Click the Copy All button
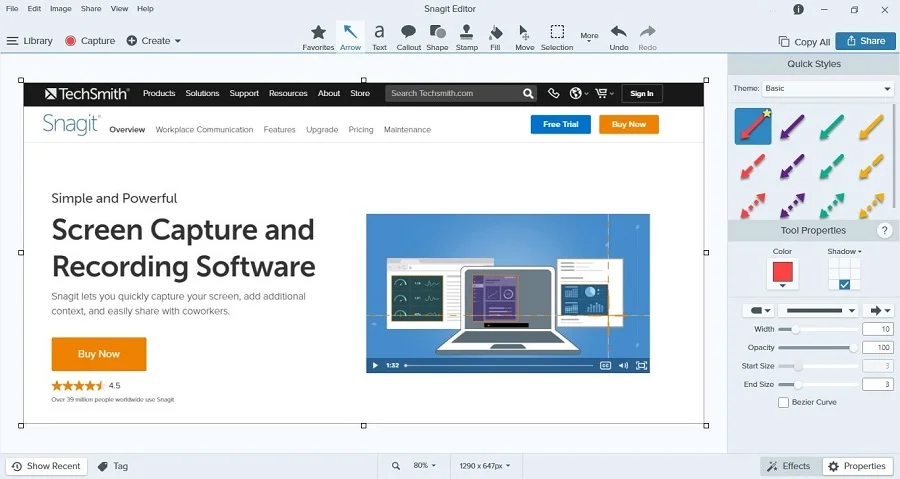This screenshot has height=479, width=900. pos(804,42)
